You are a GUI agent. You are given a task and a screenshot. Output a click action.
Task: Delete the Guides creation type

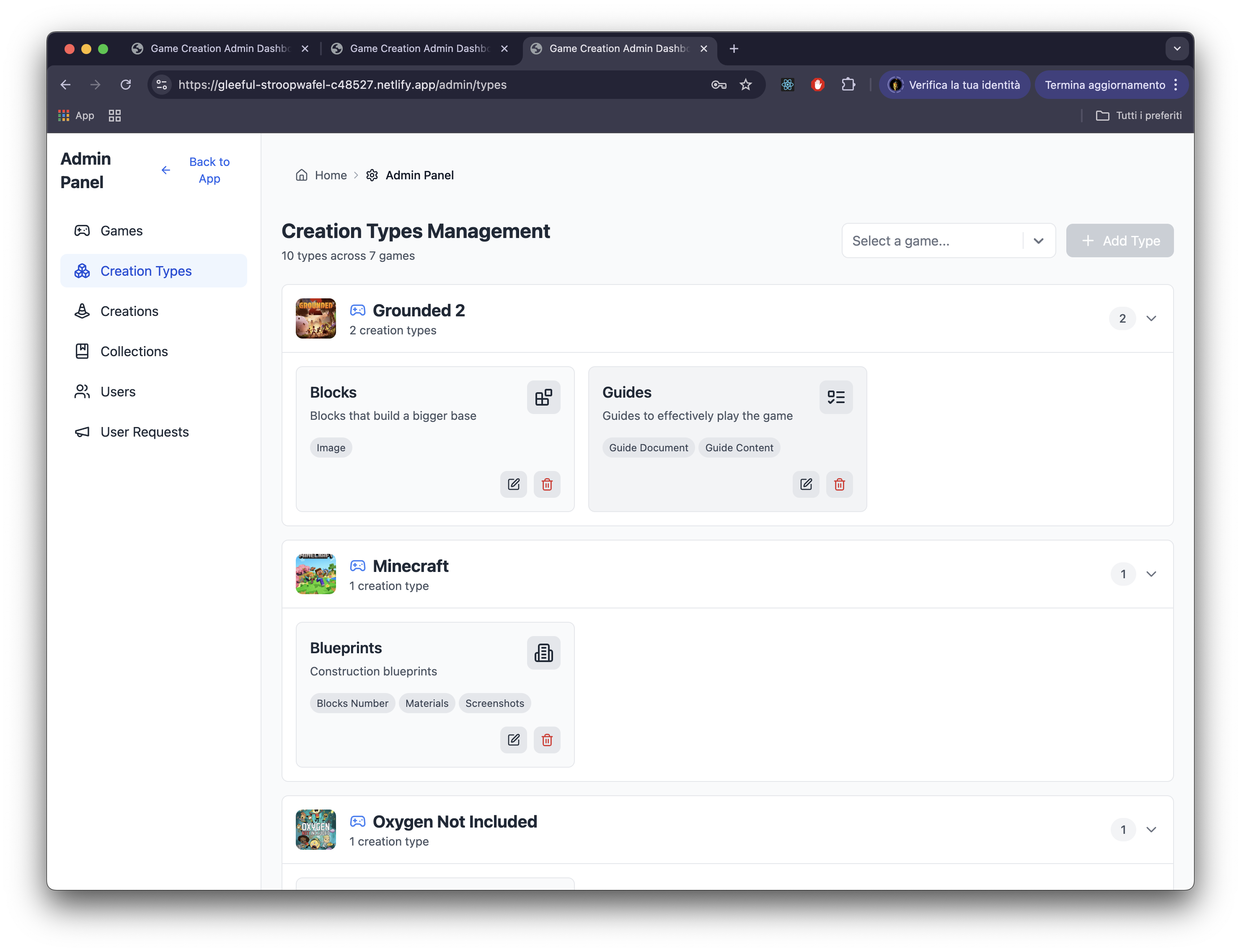[x=839, y=484]
